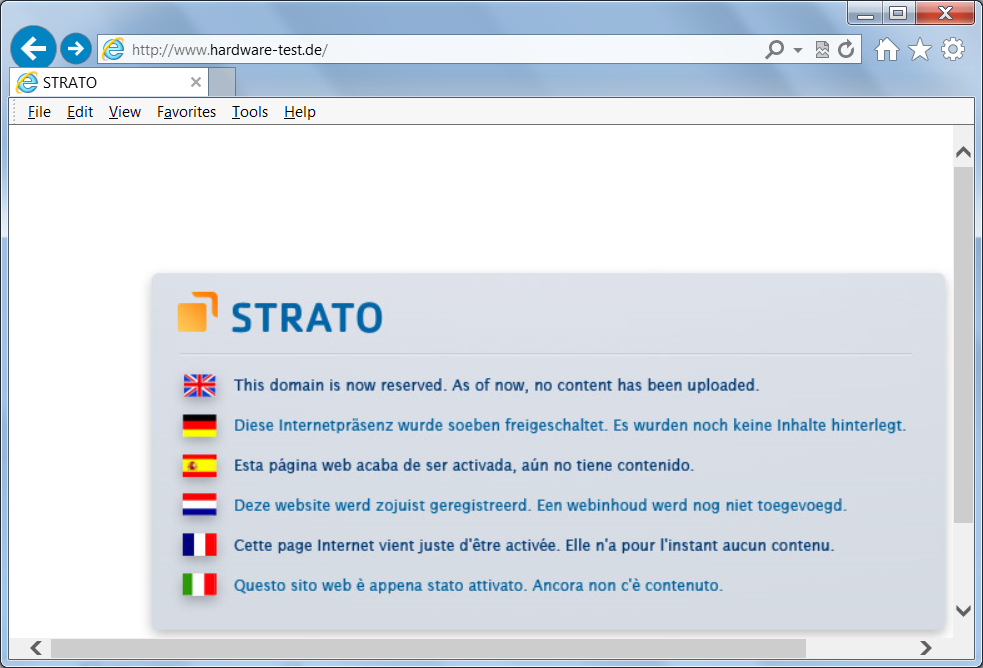983x668 pixels.
Task: Click the search magnifier in address bar
Action: pyautogui.click(x=775, y=49)
